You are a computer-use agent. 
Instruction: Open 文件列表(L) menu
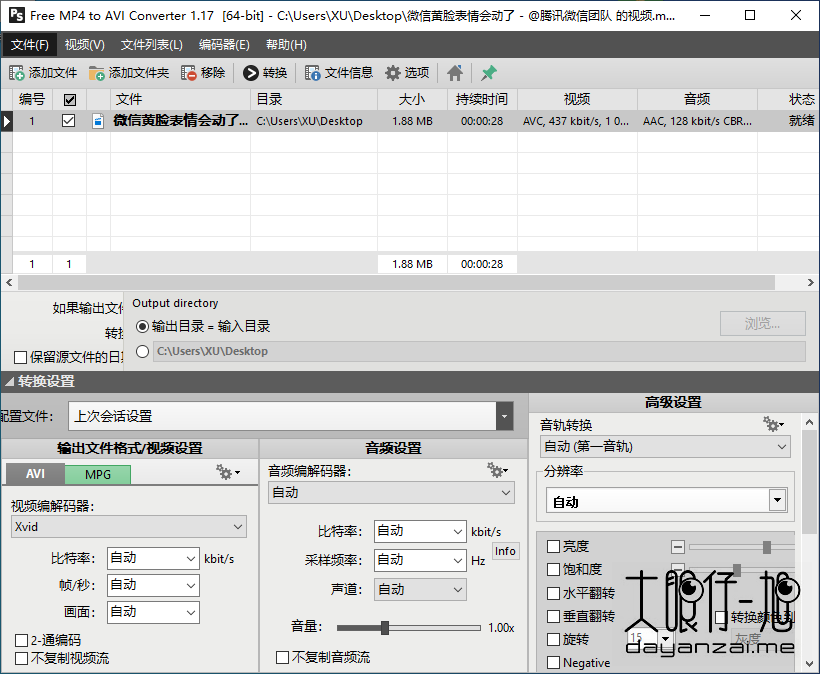152,45
